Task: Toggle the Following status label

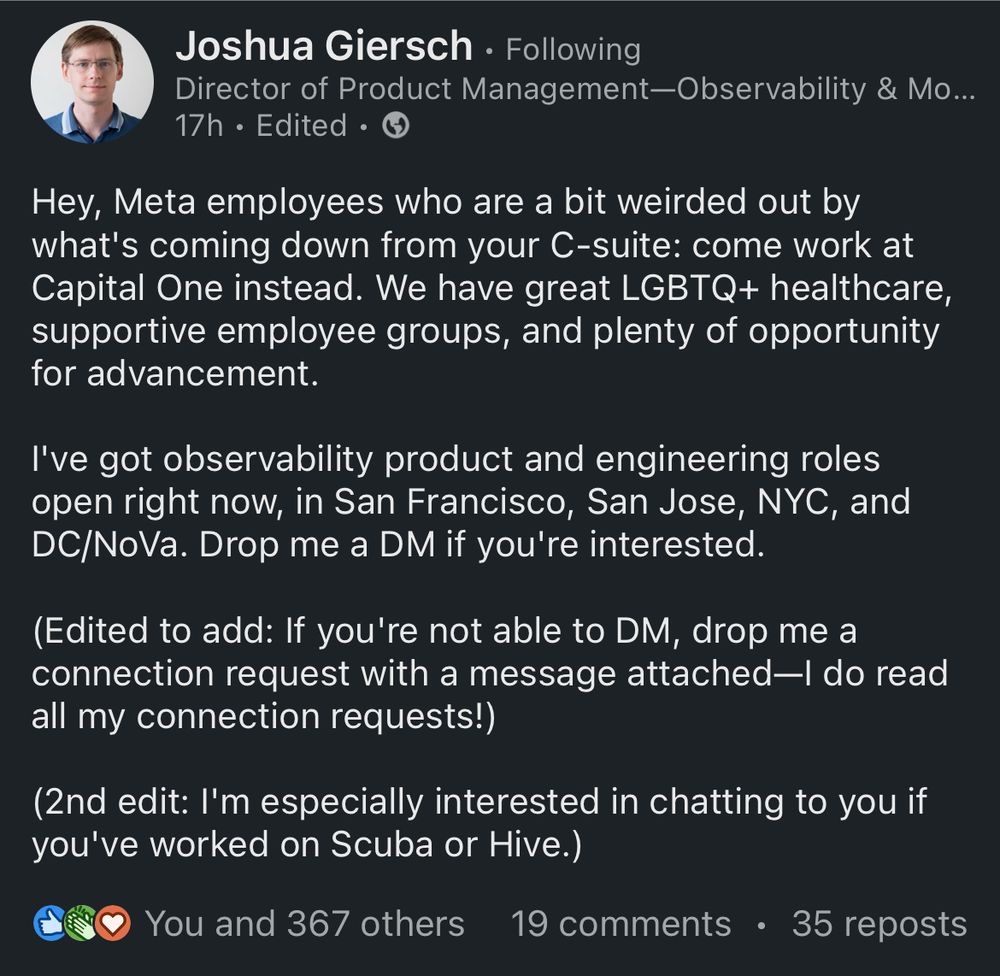Action: click(x=573, y=49)
